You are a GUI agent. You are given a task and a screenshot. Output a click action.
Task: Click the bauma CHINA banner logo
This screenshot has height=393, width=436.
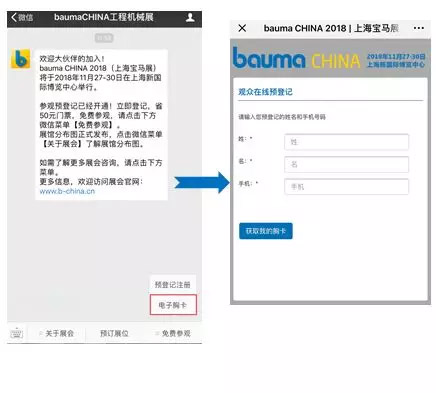(x=296, y=58)
